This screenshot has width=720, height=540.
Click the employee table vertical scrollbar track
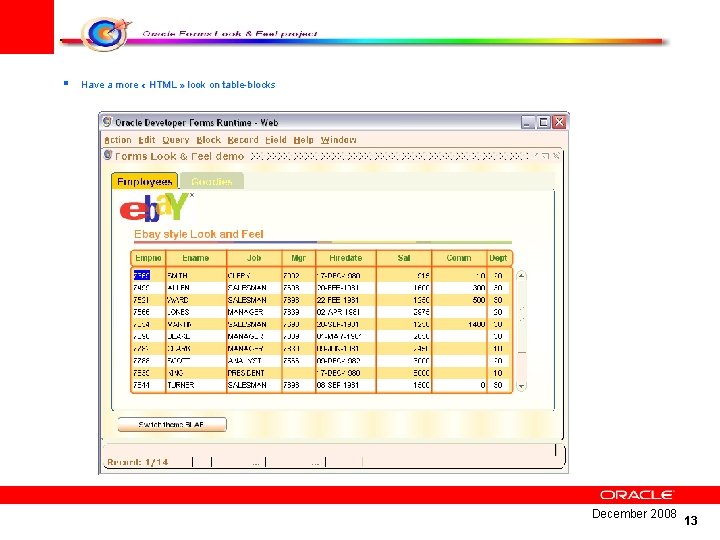pos(521,331)
